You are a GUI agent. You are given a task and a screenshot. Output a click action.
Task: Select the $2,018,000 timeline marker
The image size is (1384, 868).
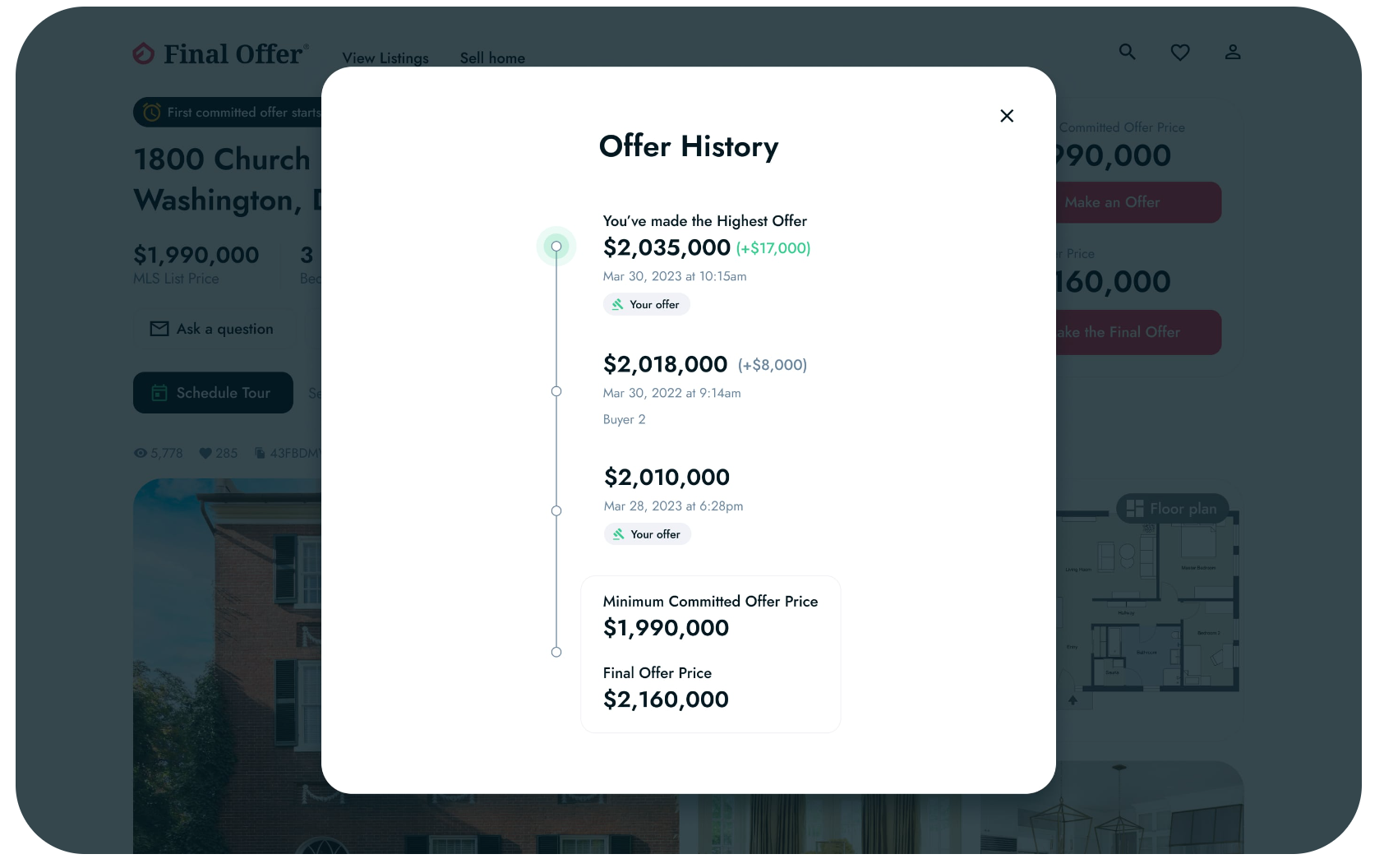[x=556, y=391]
